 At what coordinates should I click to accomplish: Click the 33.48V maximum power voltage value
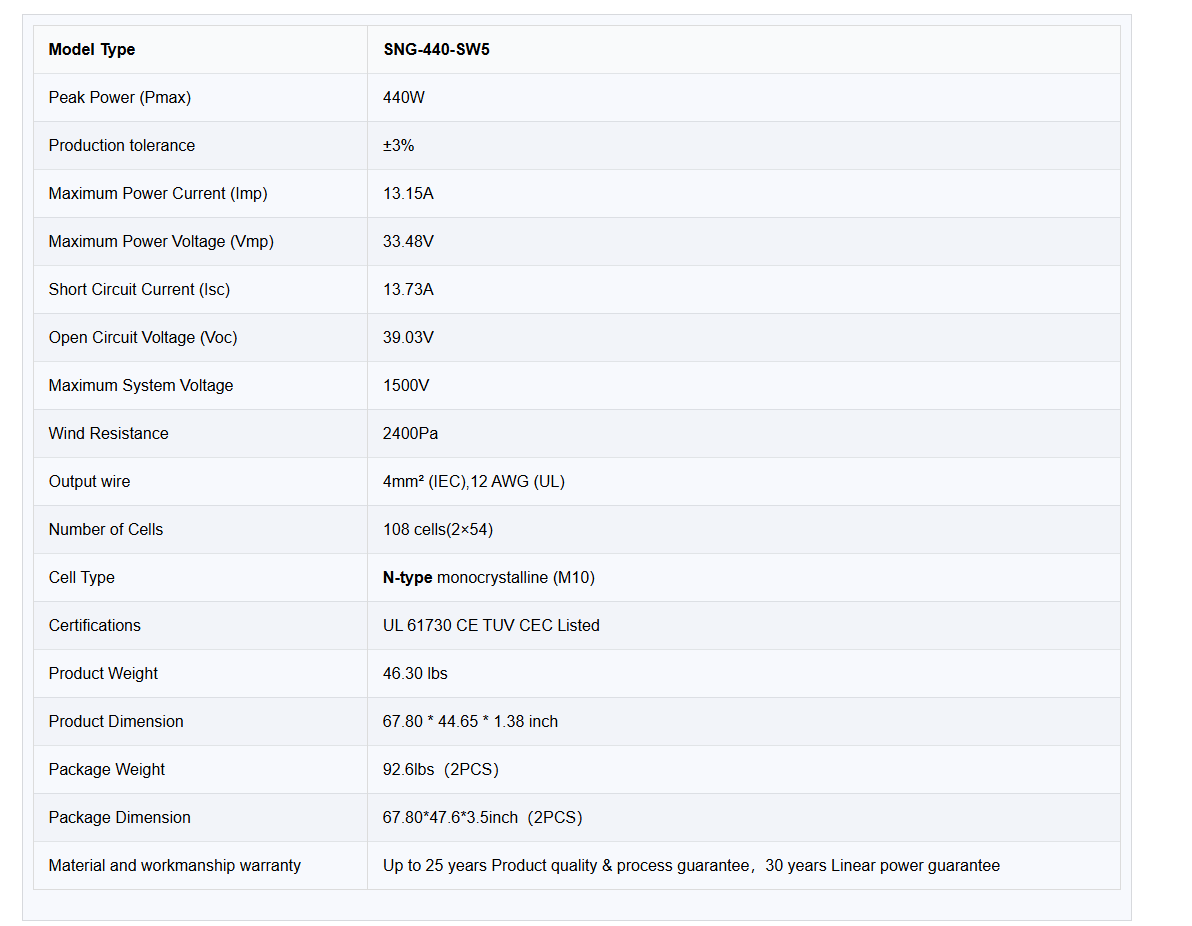(x=408, y=241)
